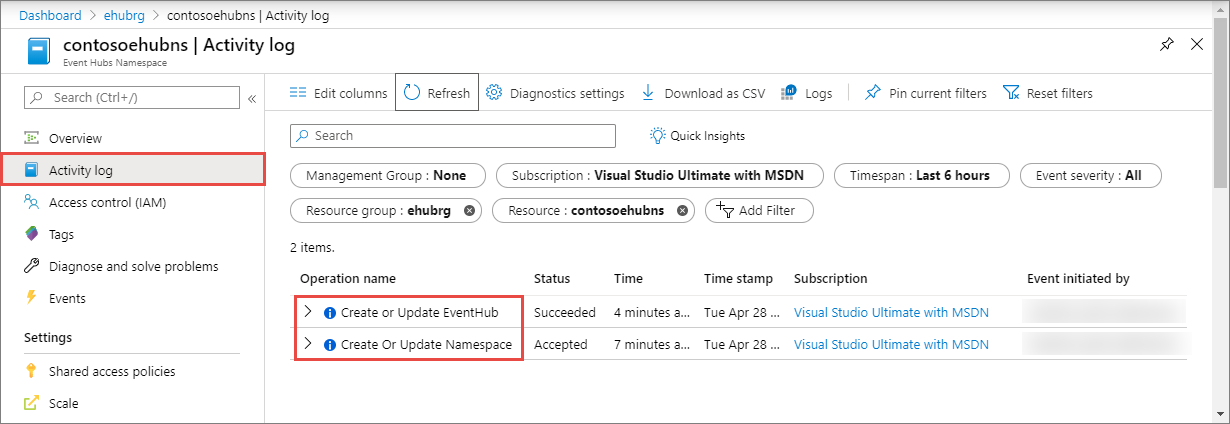This screenshot has width=1230, height=424.
Task: Select Shared access policies in Settings
Action: pos(112,371)
